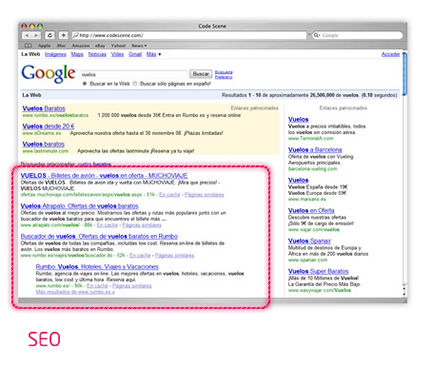Open the Imágenes tab link
The height and width of the screenshot is (367, 433).
55,54
